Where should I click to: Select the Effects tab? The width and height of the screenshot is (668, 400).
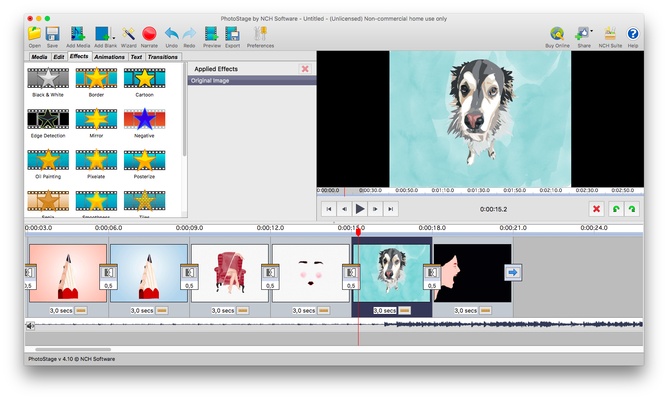(x=79, y=56)
